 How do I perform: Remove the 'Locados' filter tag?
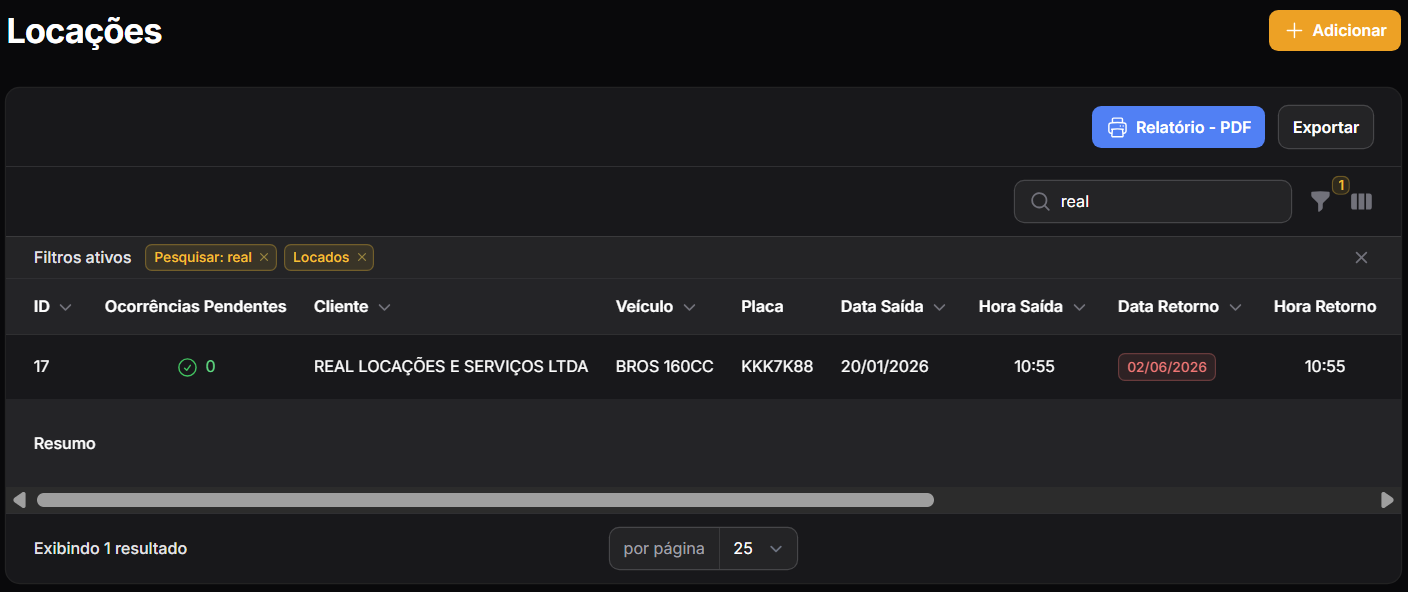(362, 258)
